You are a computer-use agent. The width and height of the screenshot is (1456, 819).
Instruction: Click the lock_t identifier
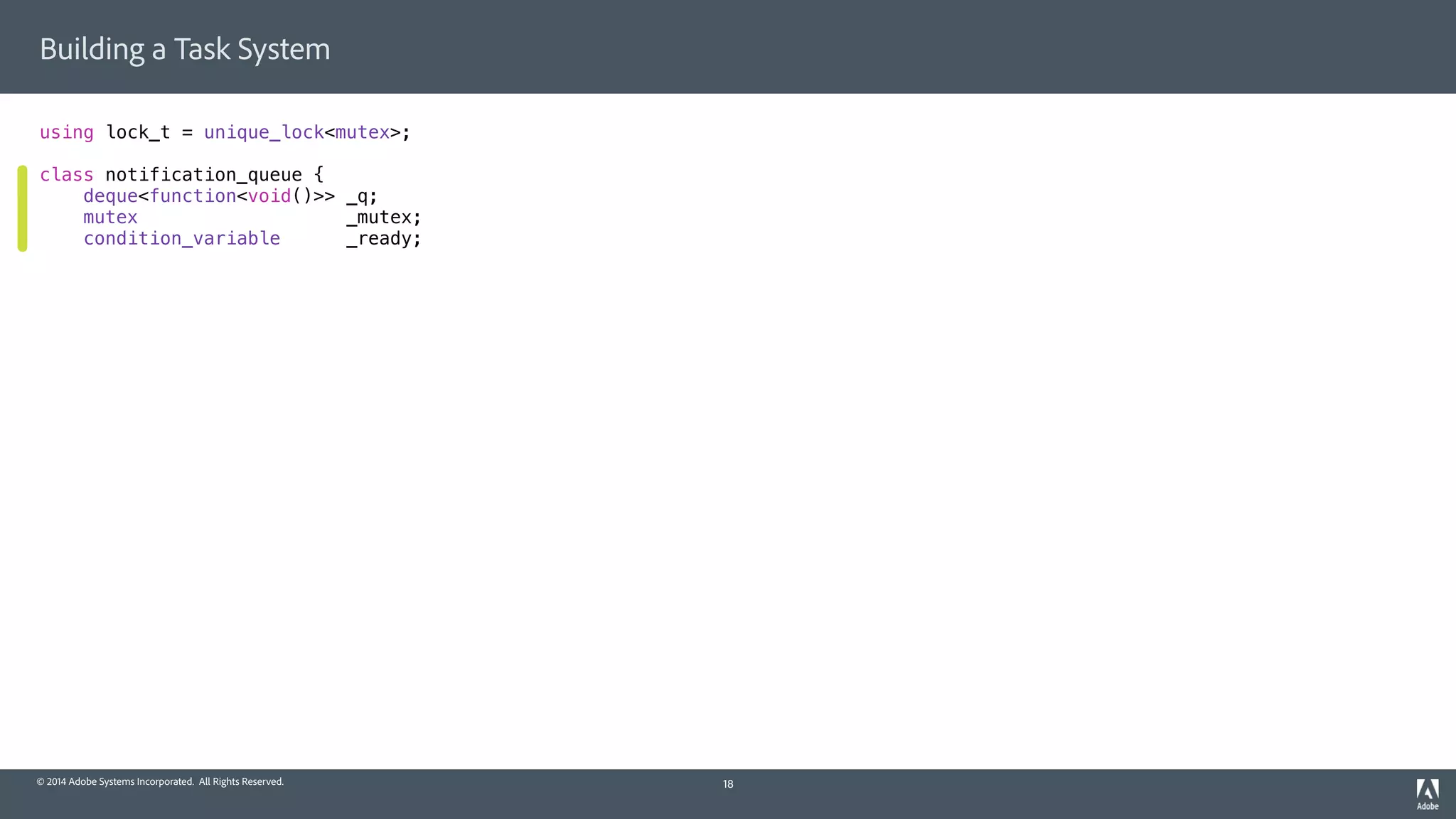(138, 133)
